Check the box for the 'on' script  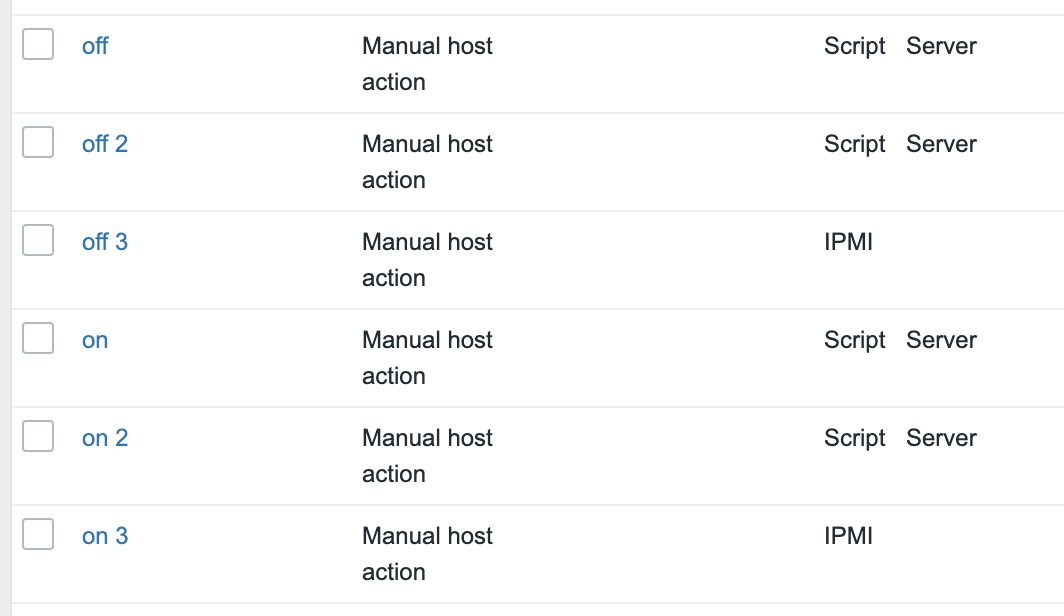pos(38,338)
